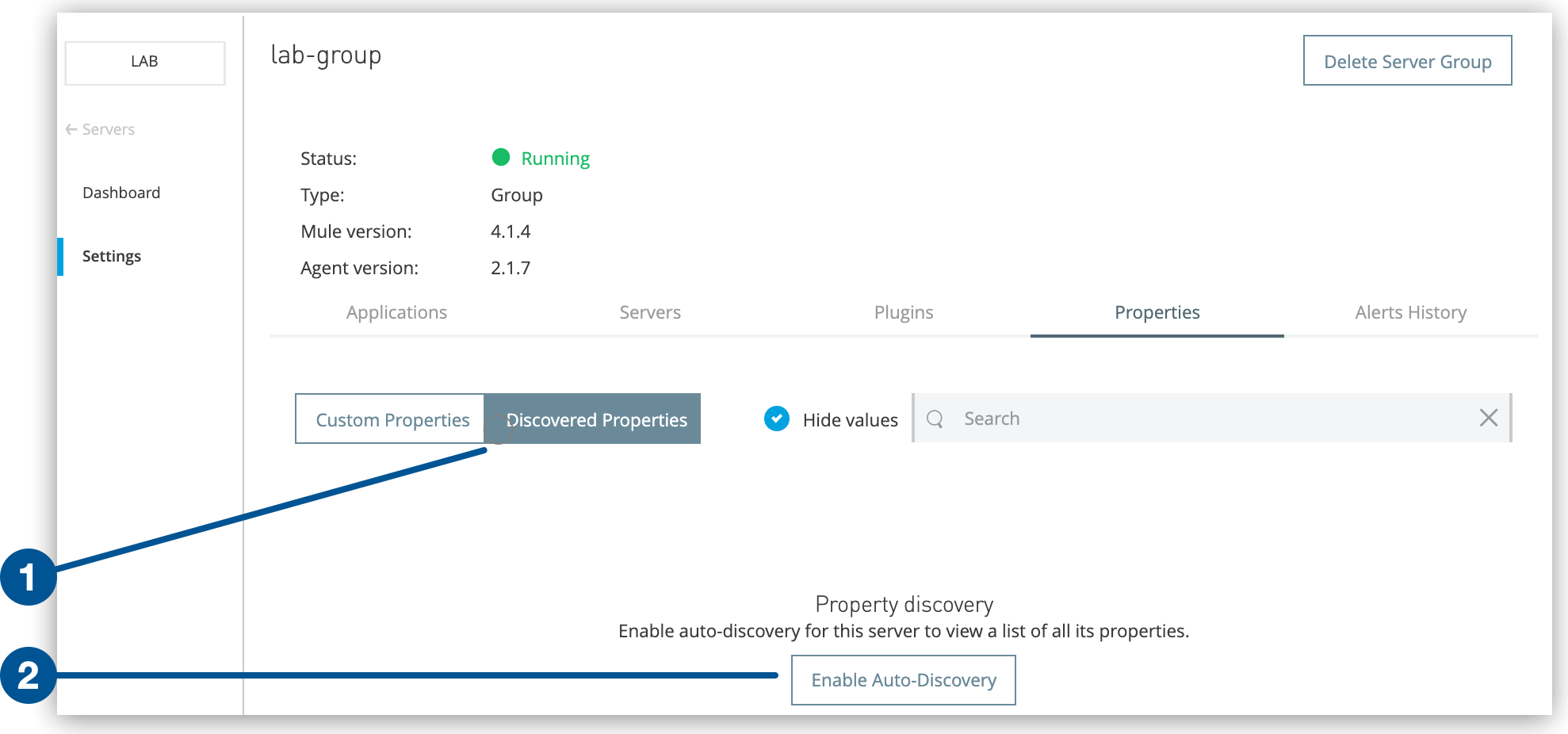The image size is (1568, 734).
Task: Open the Dashboard section
Action: pyautogui.click(x=121, y=192)
